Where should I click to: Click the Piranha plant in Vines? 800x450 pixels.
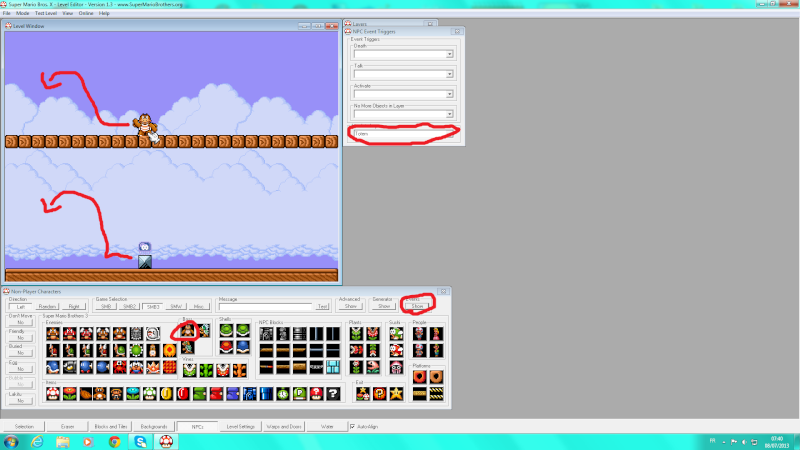189,370
